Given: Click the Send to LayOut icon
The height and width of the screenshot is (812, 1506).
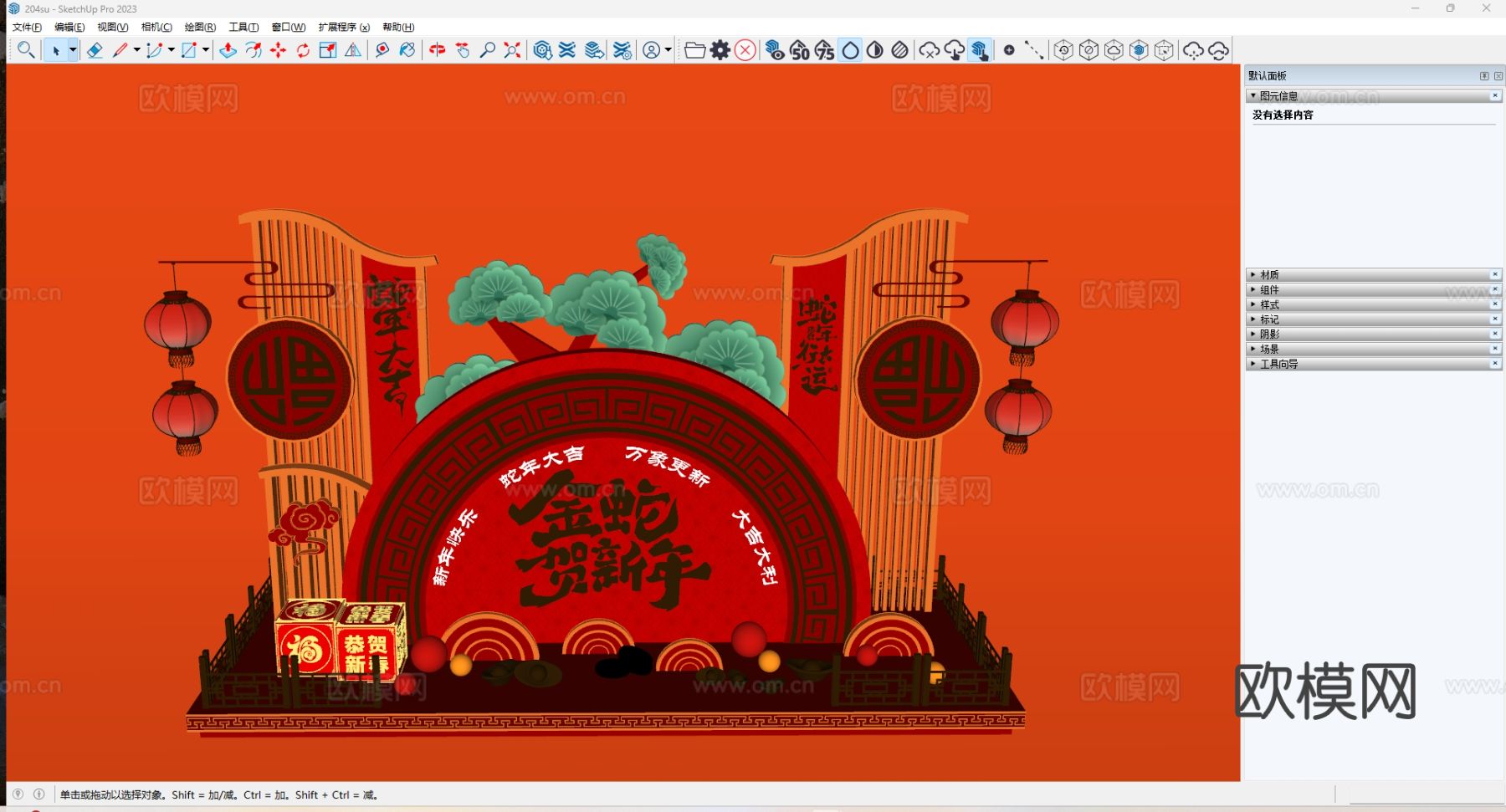Looking at the screenshot, I should (x=594, y=50).
